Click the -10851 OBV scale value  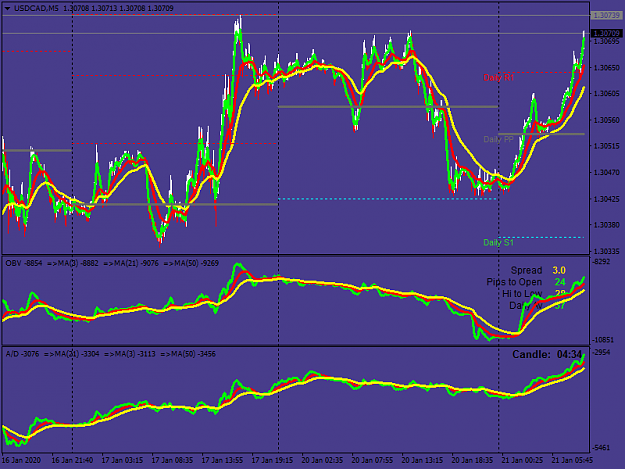coord(603,340)
